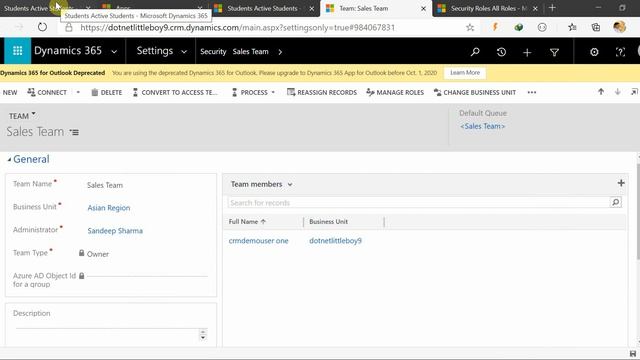Open the Dynamics 365 app launcher waffle
The height and width of the screenshot is (360, 640).
click(x=17, y=51)
